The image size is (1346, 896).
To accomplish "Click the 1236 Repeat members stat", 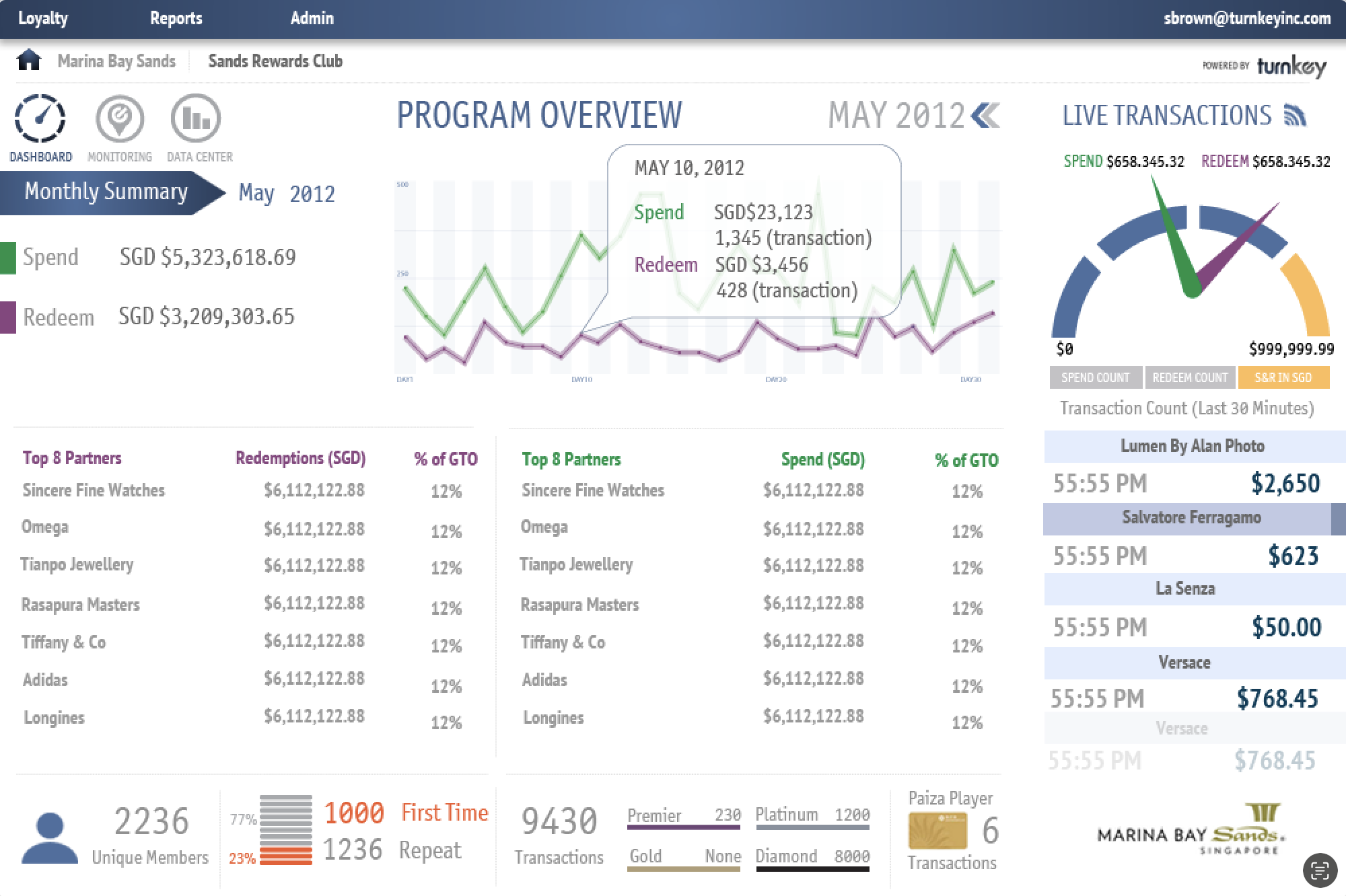I will click(392, 850).
